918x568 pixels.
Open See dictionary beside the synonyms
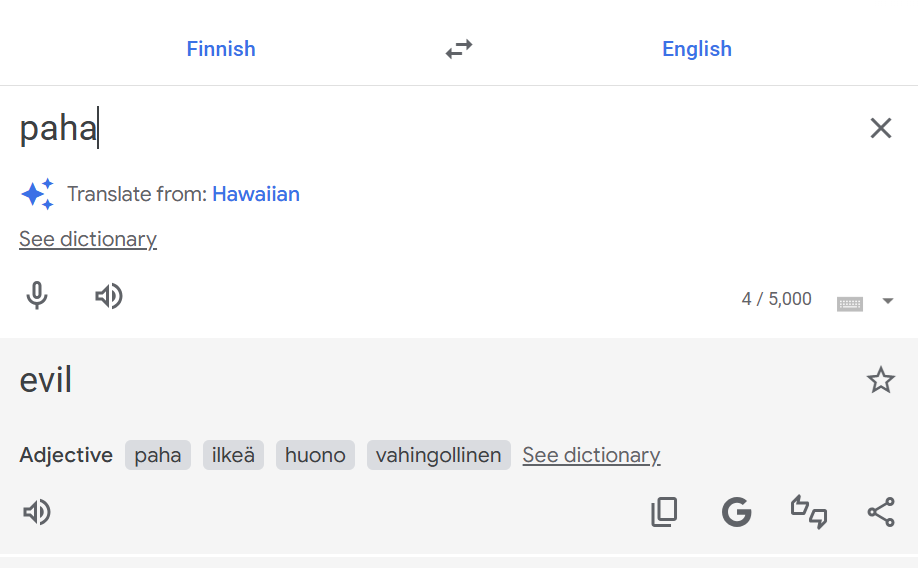coord(591,455)
